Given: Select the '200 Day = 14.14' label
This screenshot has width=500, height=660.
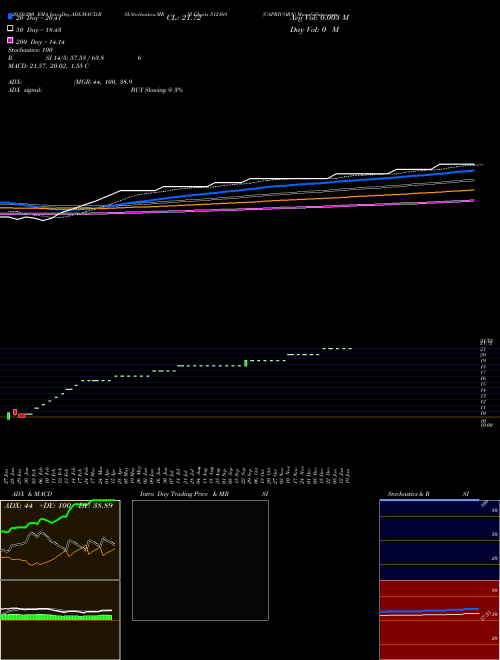Looking at the screenshot, I should pos(40,42).
